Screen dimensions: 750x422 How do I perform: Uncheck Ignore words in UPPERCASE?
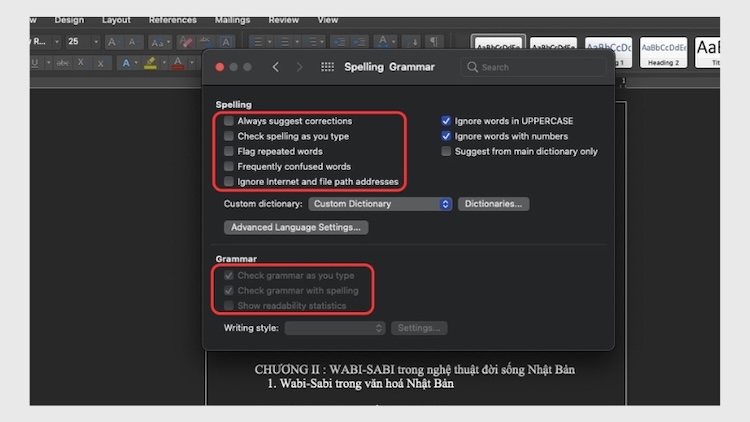click(446, 121)
